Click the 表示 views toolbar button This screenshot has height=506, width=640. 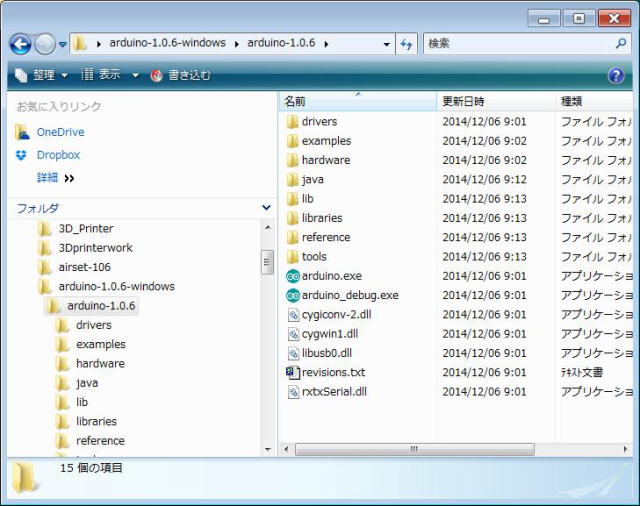100,75
